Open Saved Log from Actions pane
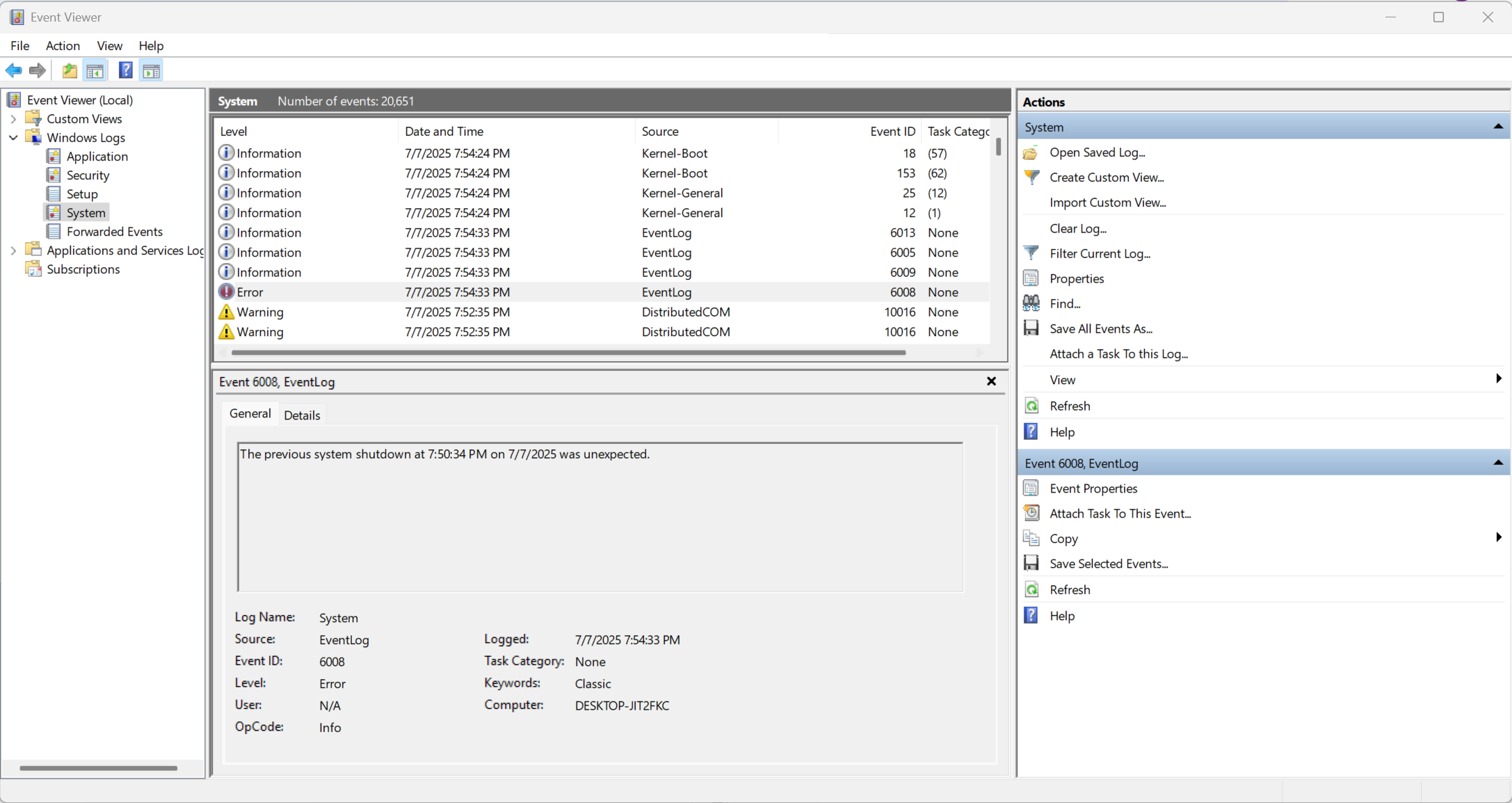This screenshot has width=1512, height=803. point(1097,152)
